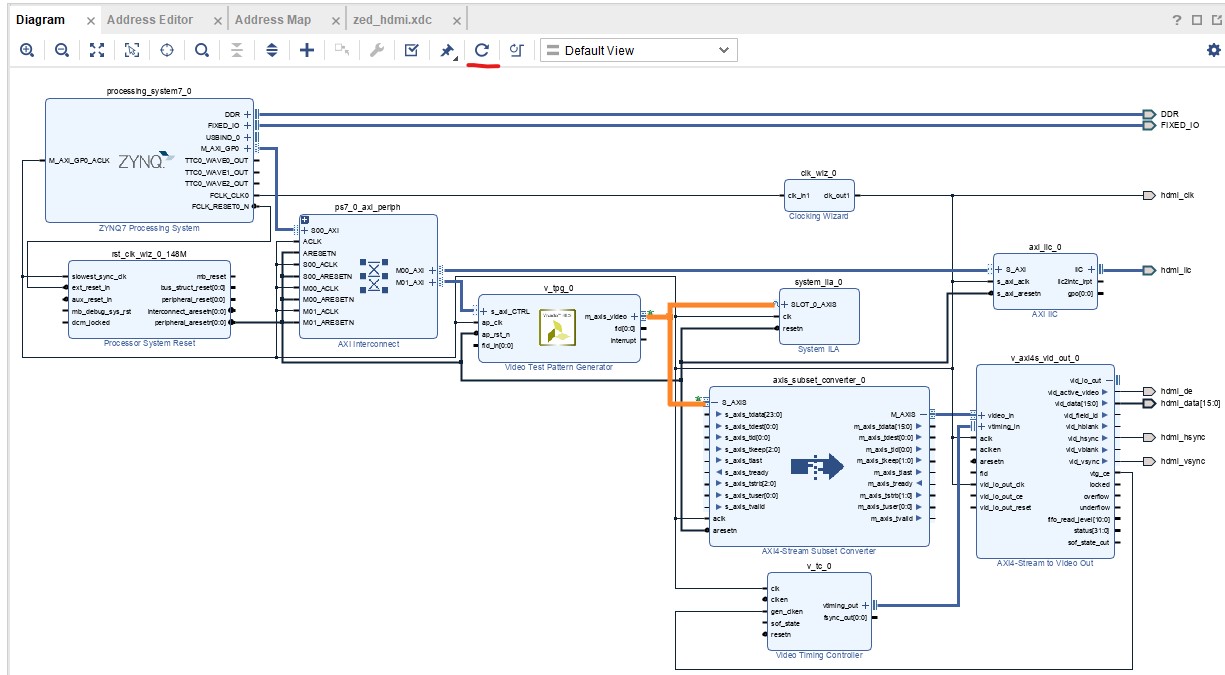Image resolution: width=1225 pixels, height=675 pixels.
Task: Expand the ps7_0_axi_periph block hierarchy
Action: click(305, 220)
